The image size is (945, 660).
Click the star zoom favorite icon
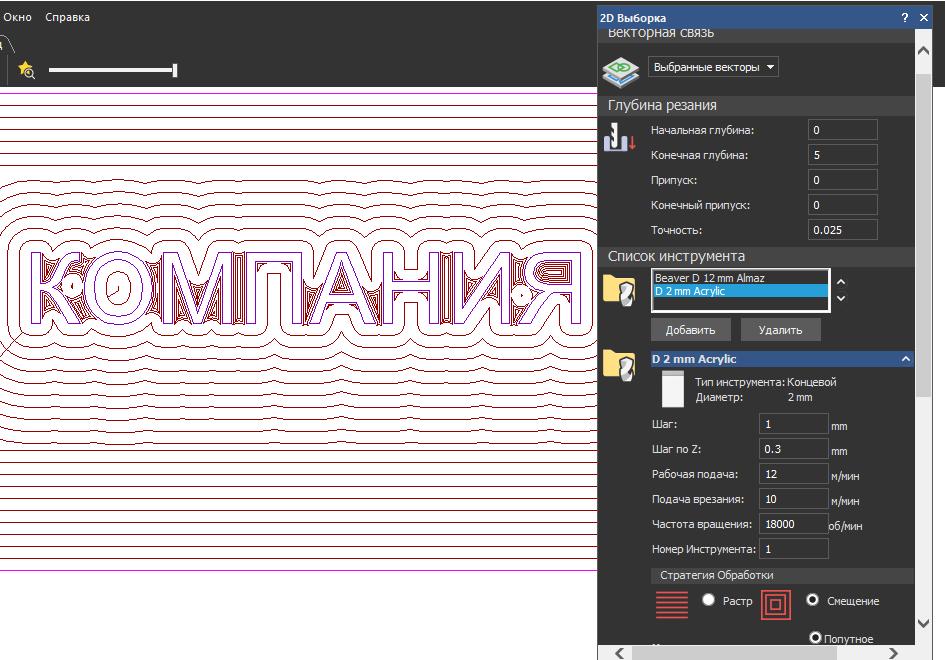pyautogui.click(x=27, y=70)
